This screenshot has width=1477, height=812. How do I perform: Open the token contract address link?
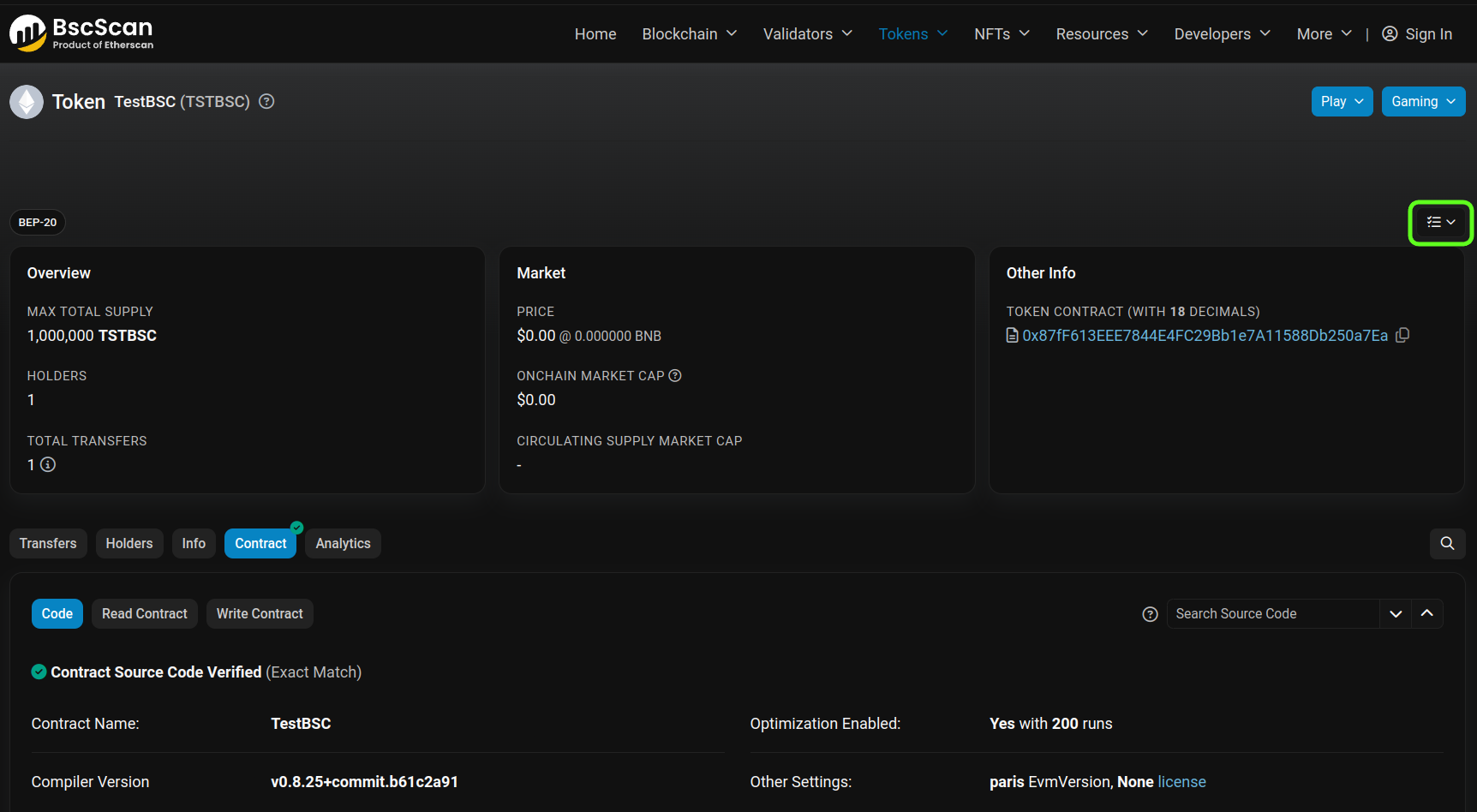(1205, 336)
